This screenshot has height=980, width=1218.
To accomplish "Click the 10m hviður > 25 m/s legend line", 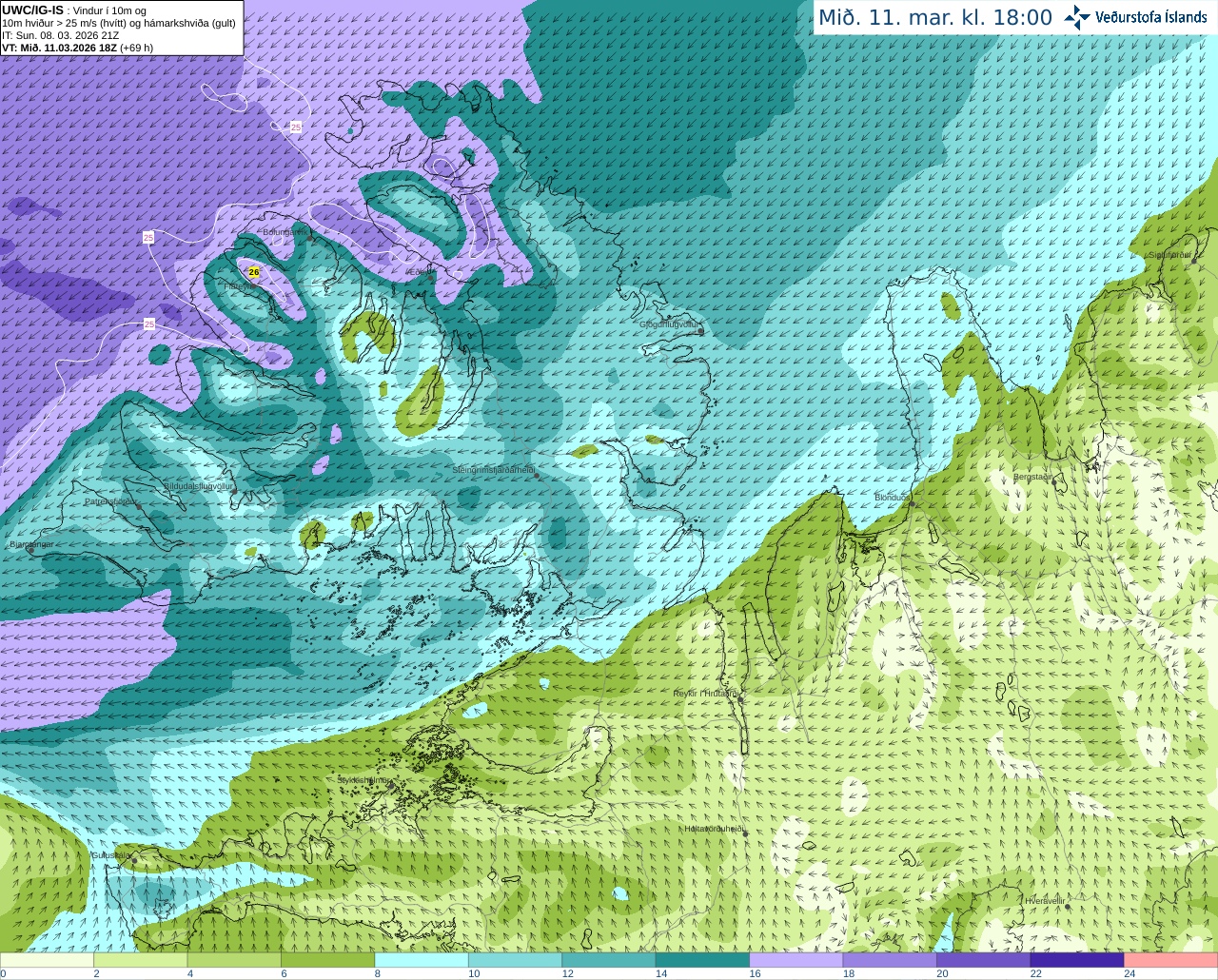I will click(x=119, y=23).
